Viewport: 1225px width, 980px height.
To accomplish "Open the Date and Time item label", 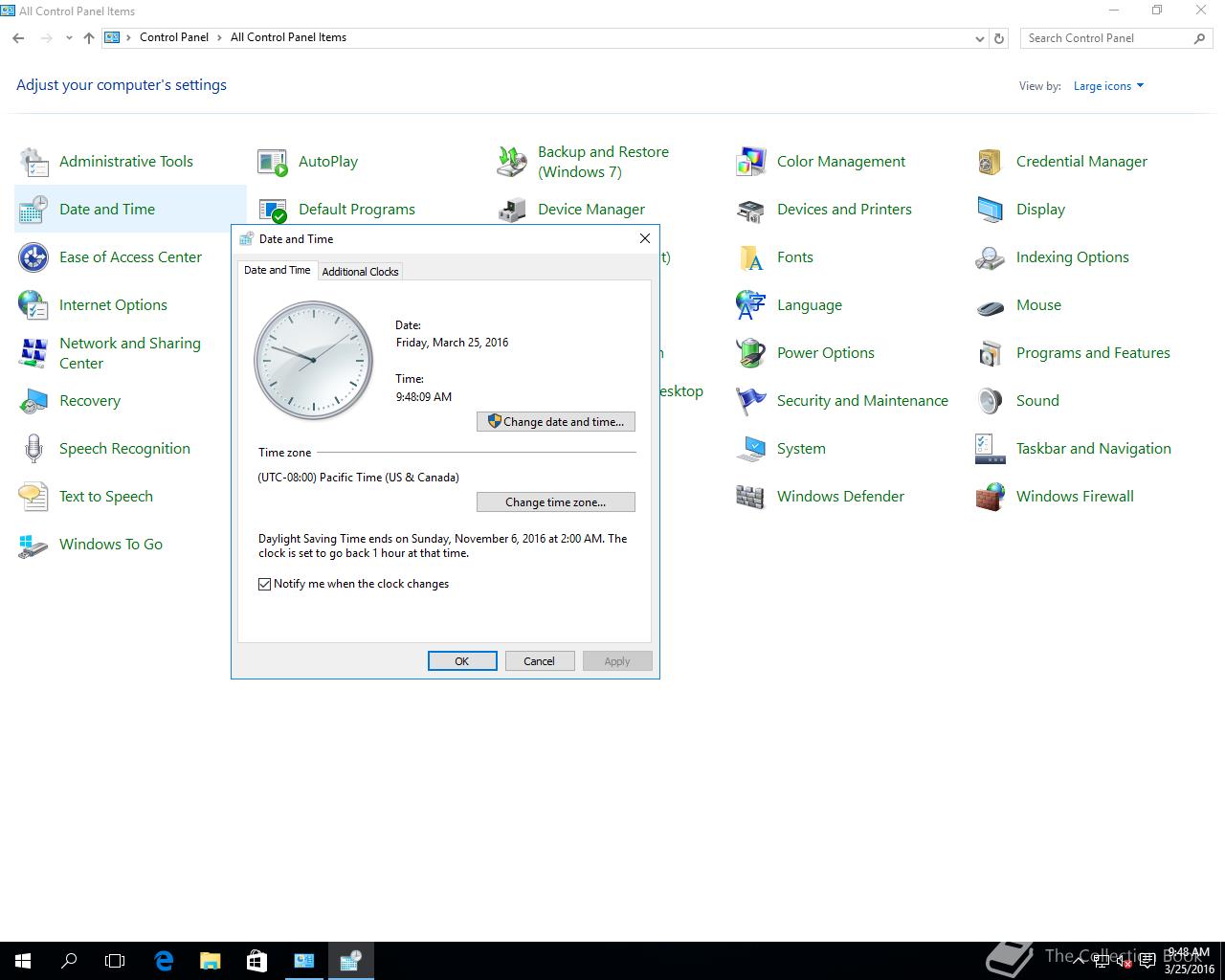I will tap(107, 210).
